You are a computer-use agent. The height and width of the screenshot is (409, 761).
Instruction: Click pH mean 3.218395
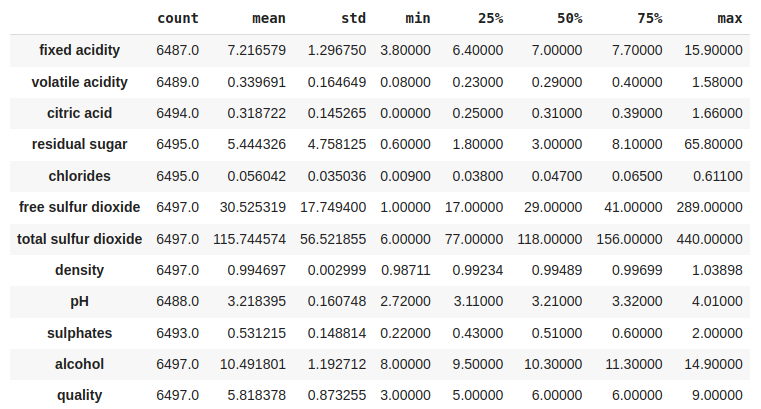(257, 301)
